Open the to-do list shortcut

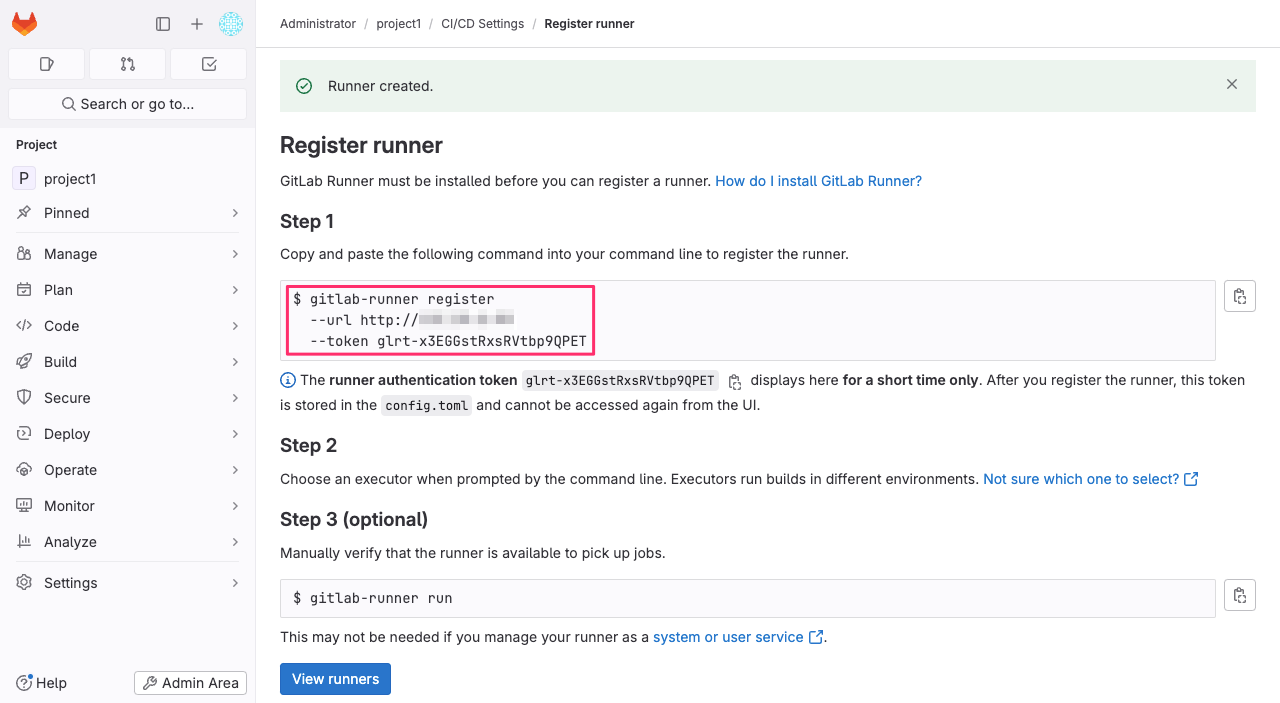pos(209,64)
